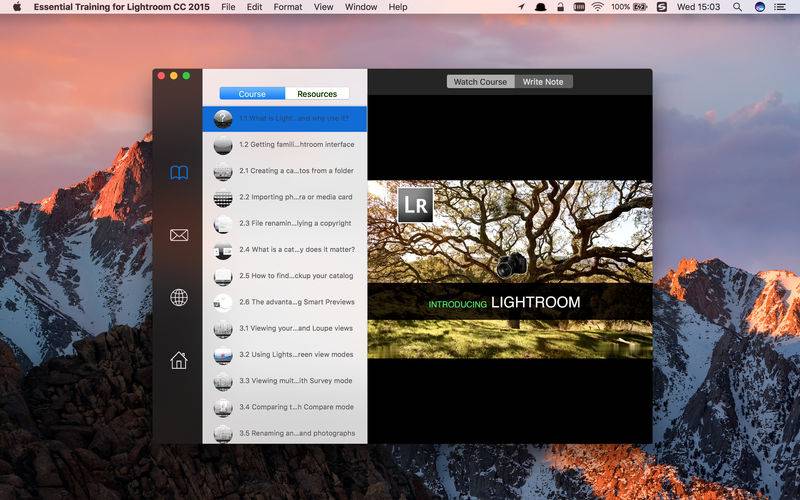Viewport: 800px width, 500px height.
Task: Click the Siri icon in menu bar
Action: (x=760, y=7)
